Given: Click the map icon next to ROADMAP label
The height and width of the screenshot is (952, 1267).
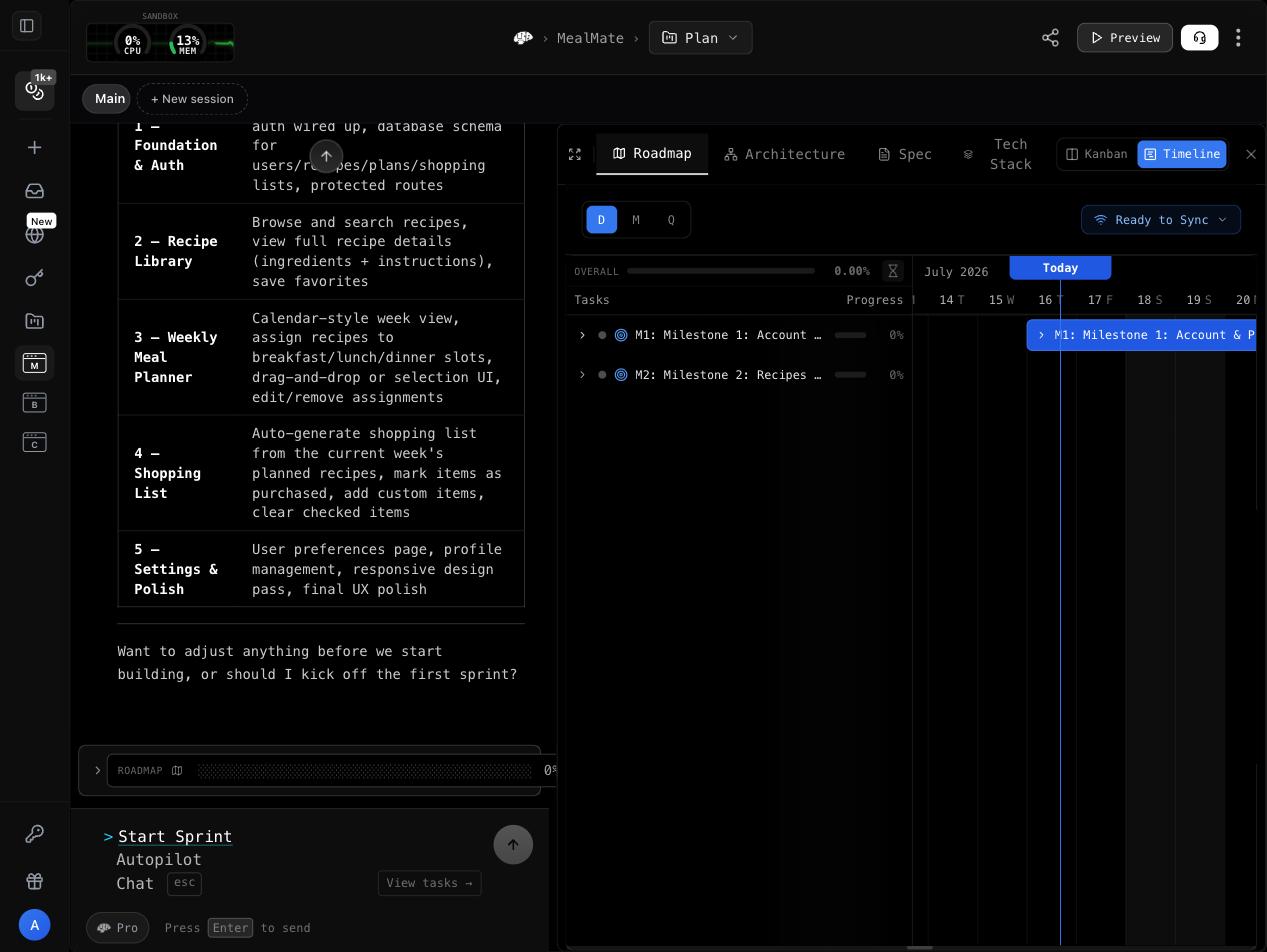Looking at the screenshot, I should (177, 770).
